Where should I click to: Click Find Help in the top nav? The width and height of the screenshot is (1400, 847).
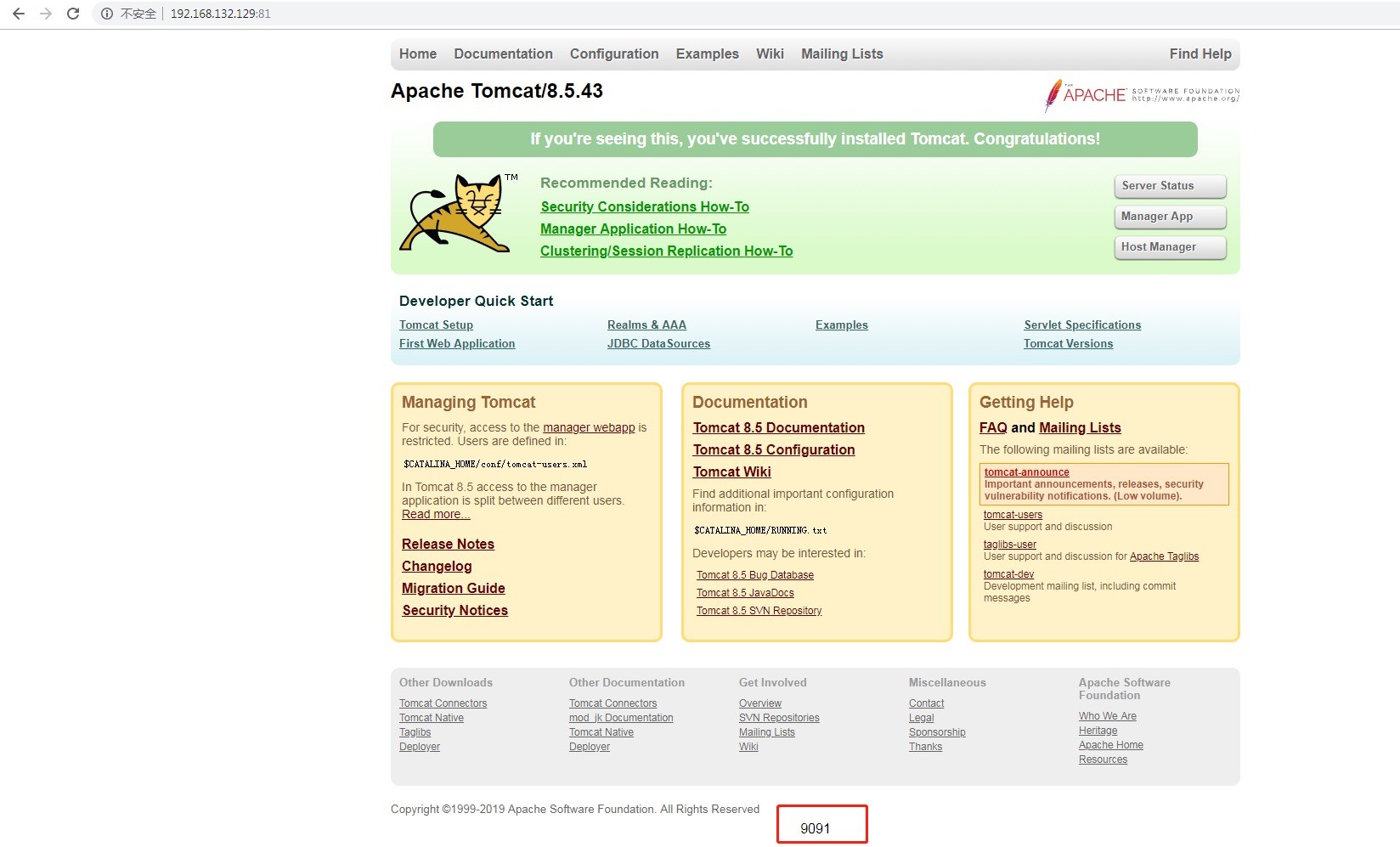1200,54
